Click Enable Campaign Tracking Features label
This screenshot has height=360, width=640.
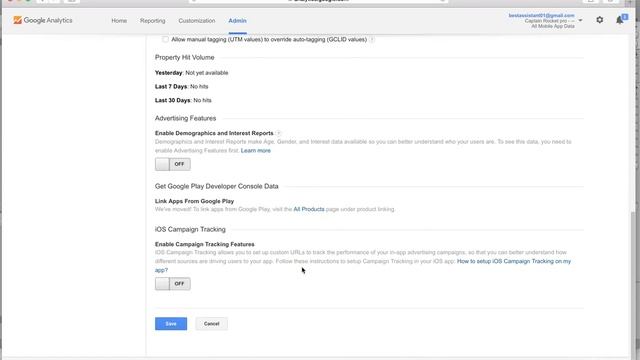click(204, 244)
